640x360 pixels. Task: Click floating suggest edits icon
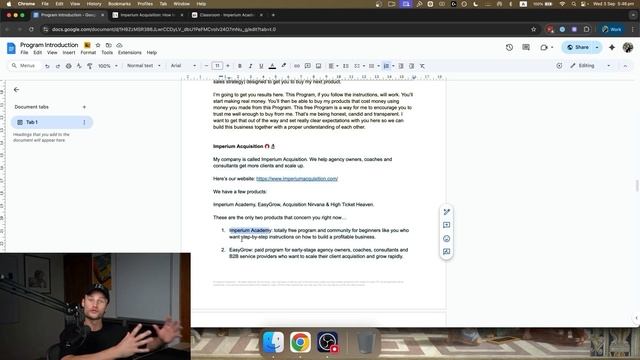pos(447,251)
